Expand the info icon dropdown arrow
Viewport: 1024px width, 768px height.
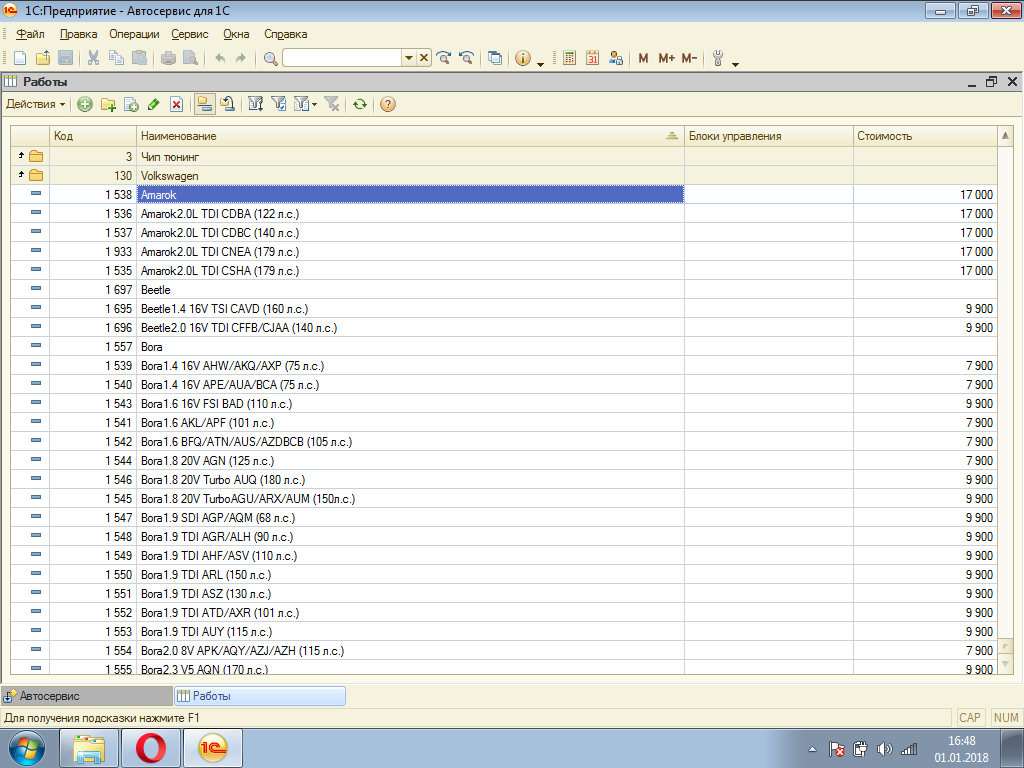(541, 64)
